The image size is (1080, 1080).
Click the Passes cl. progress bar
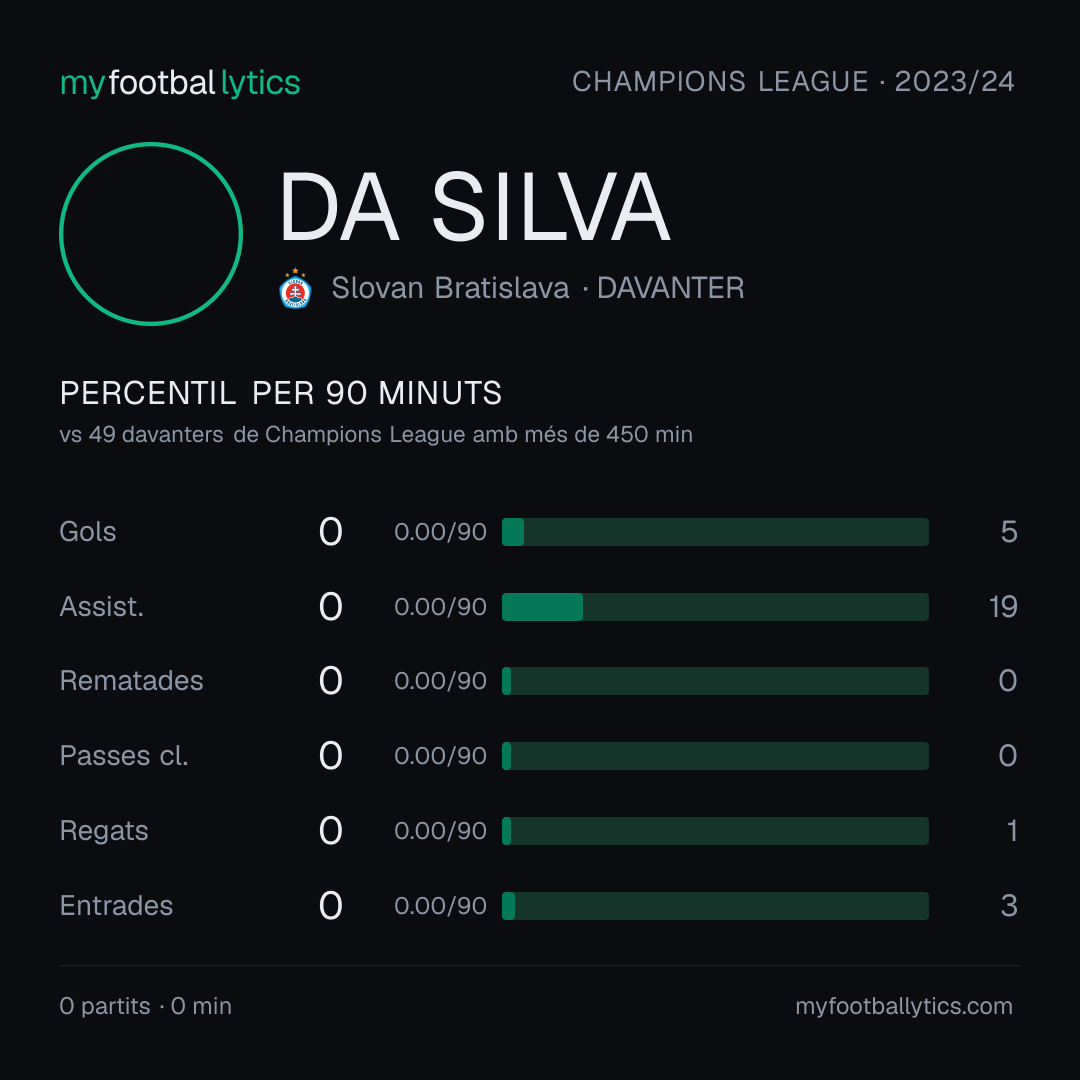coord(715,756)
